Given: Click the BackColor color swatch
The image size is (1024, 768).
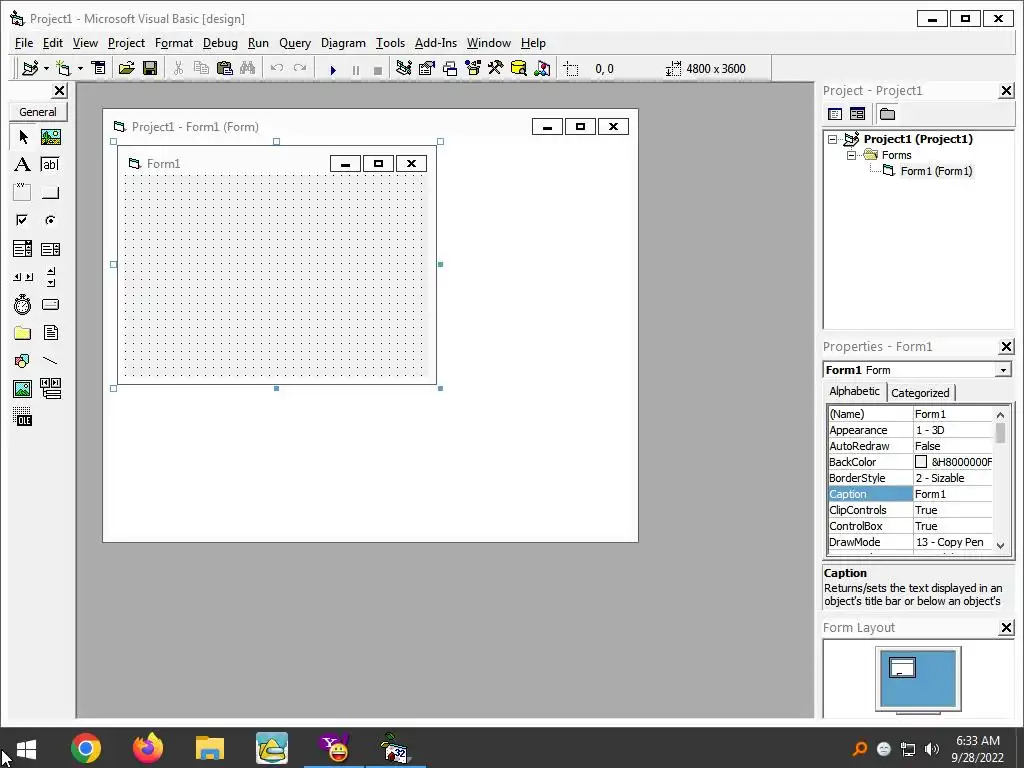Looking at the screenshot, I should tap(921, 462).
